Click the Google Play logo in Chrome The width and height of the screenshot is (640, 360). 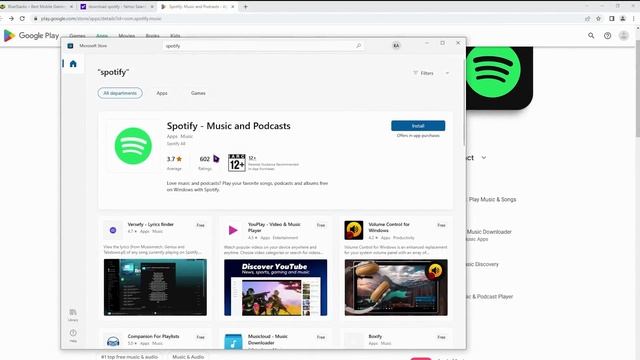[31, 36]
